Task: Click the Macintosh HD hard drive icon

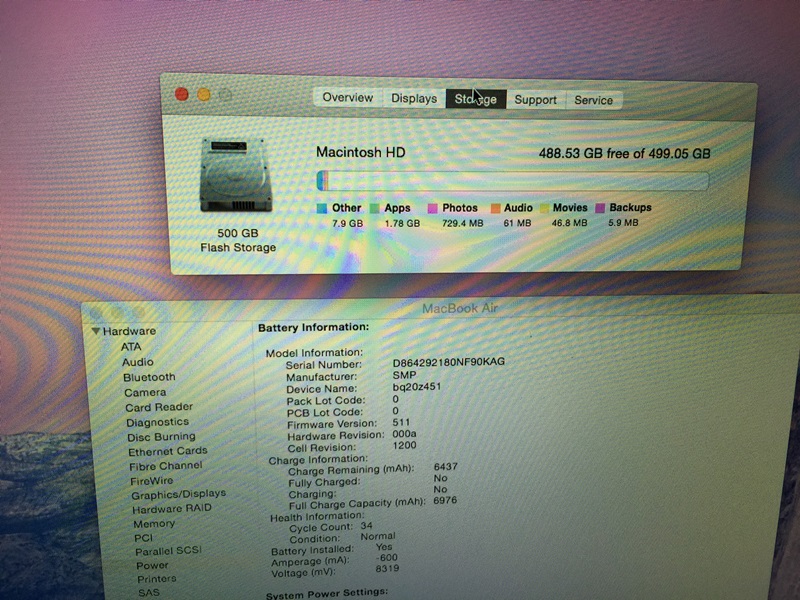Action: (x=237, y=173)
